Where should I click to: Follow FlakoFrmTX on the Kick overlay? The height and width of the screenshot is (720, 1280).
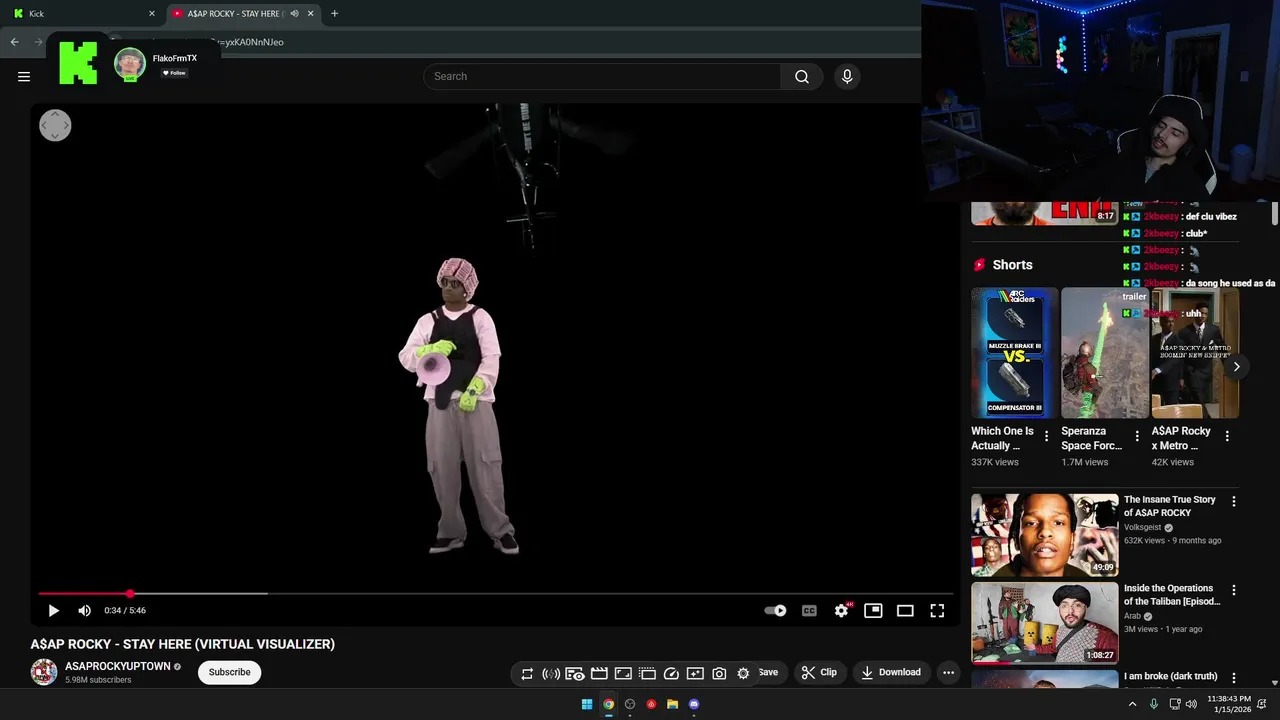tap(174, 73)
